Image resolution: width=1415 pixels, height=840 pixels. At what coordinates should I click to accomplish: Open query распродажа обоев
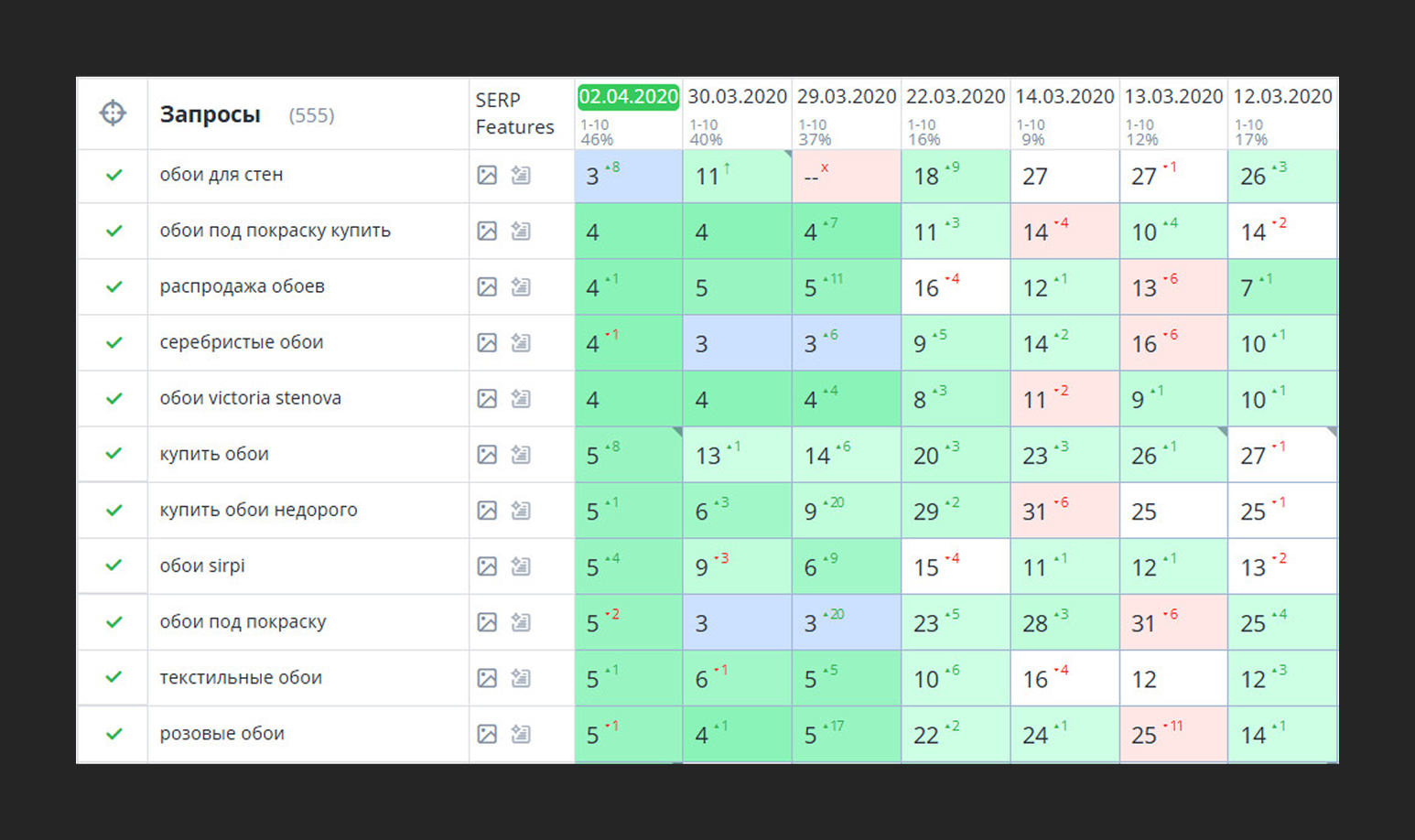coord(242,286)
